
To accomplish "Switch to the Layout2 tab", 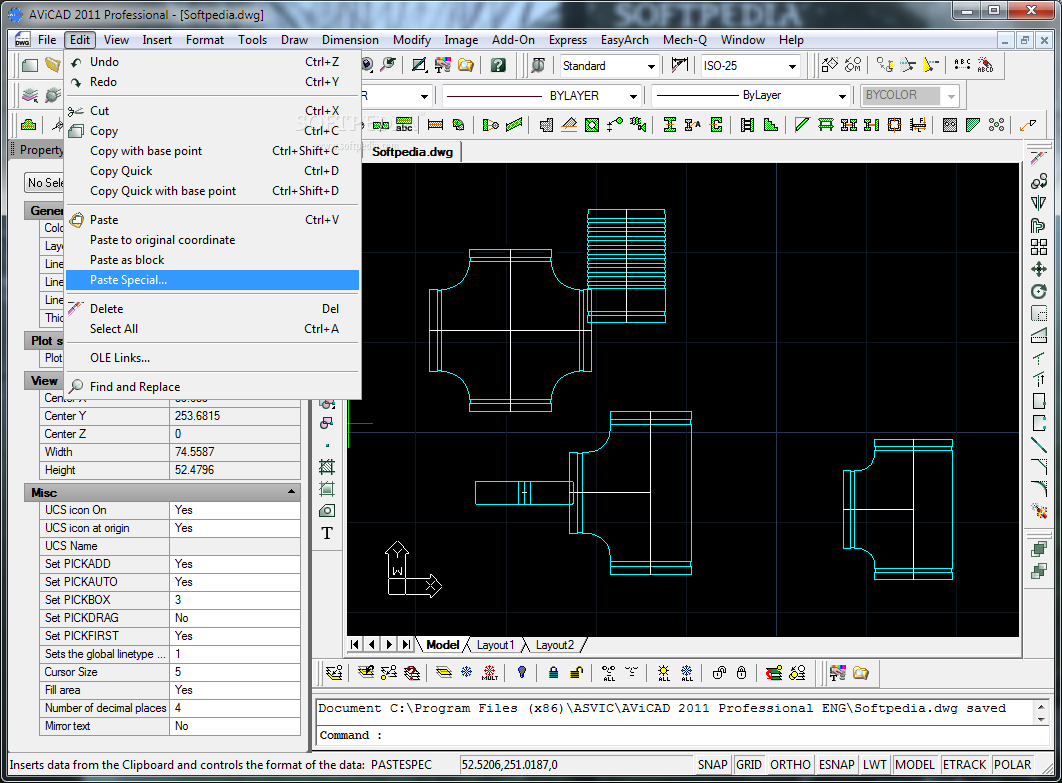I will [555, 645].
